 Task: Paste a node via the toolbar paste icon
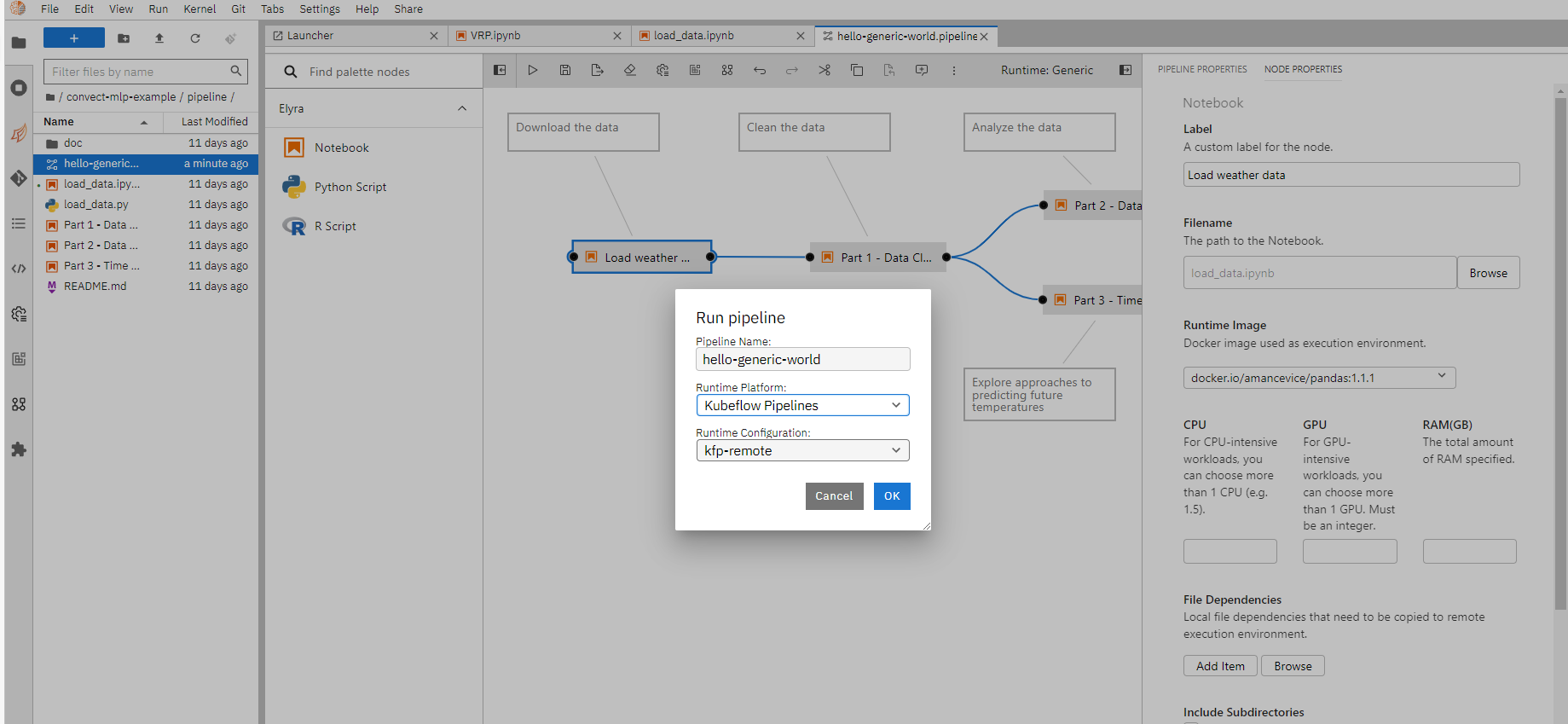[x=889, y=70]
